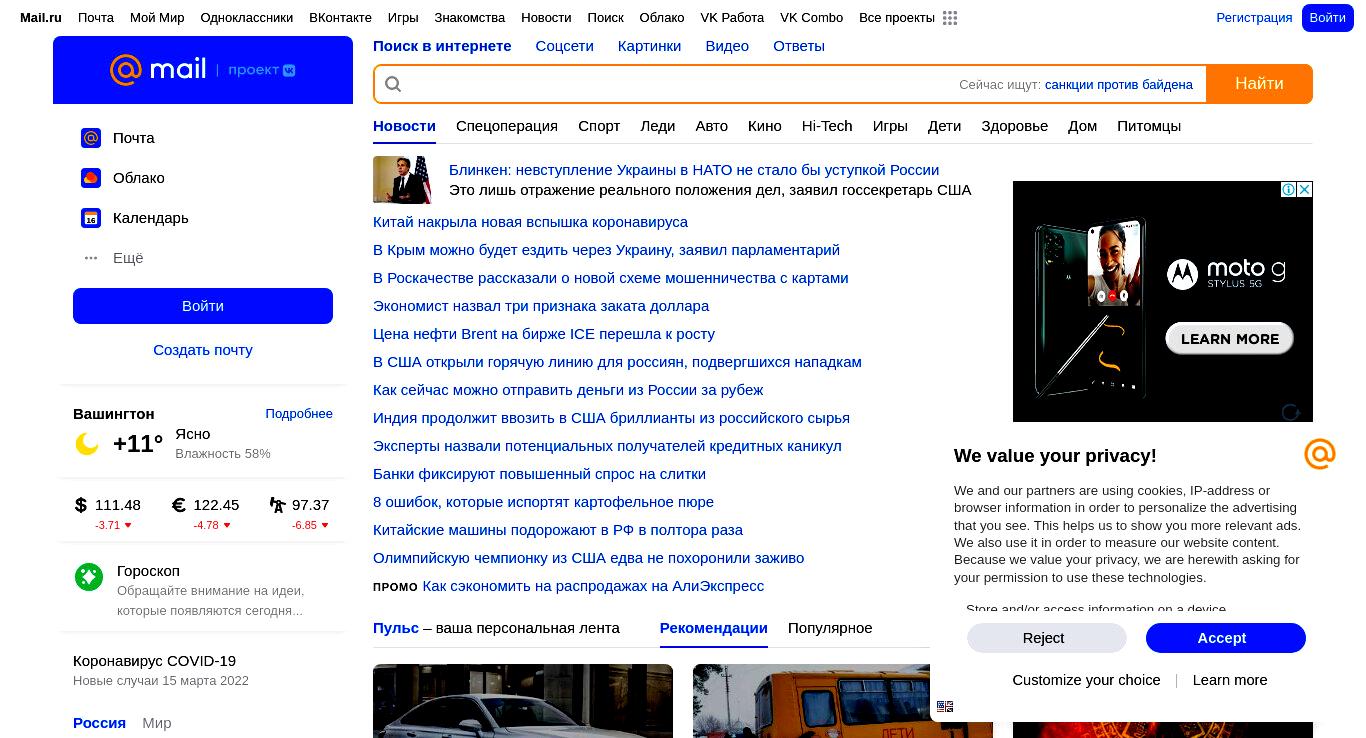1366x738 pixels.
Task: Select Мир tab in COVID block
Action: (157, 723)
